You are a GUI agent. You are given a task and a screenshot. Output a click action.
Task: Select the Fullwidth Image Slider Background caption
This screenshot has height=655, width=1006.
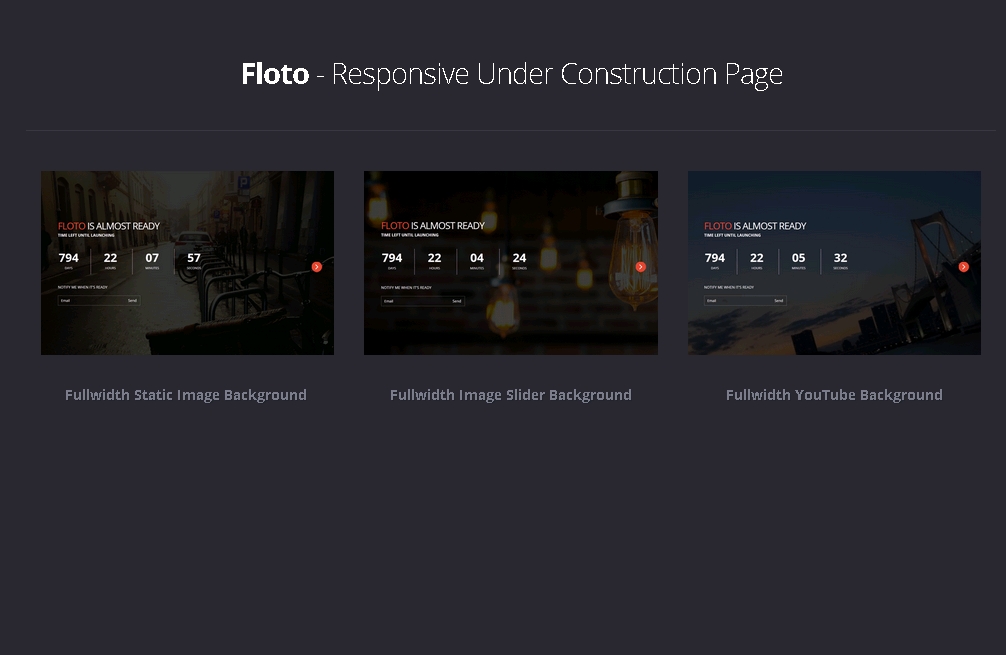(x=510, y=395)
